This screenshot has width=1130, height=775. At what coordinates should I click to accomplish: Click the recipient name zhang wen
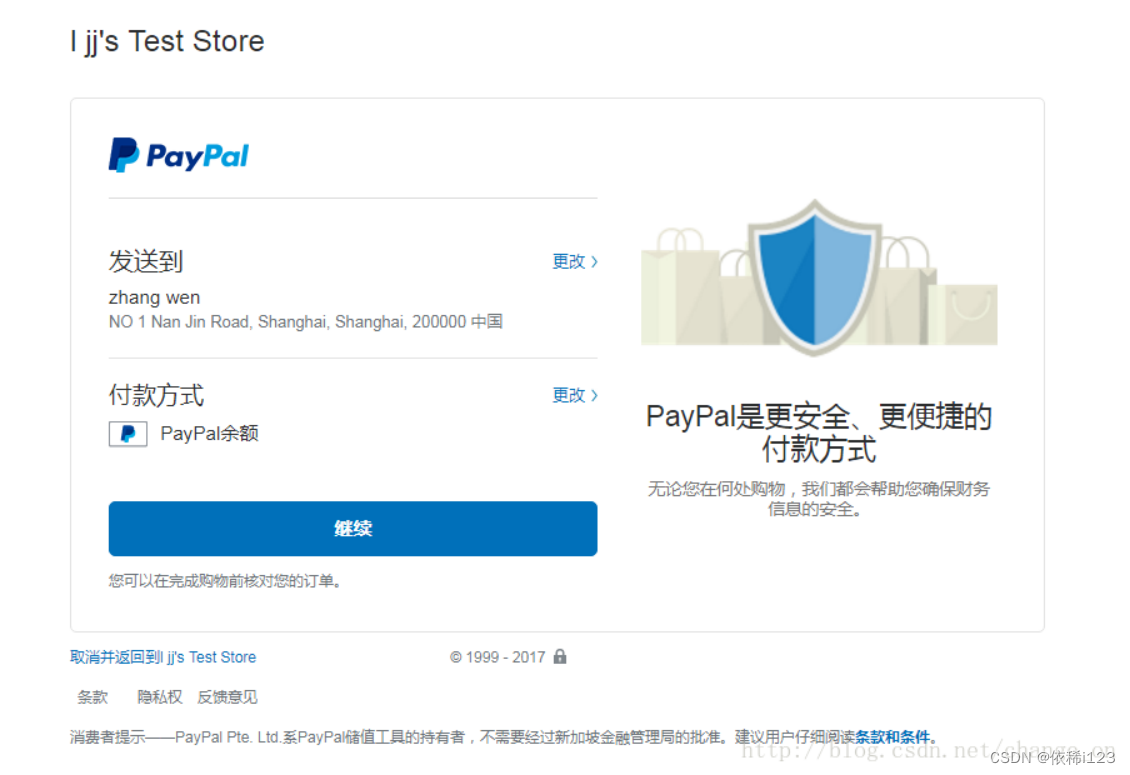(154, 298)
